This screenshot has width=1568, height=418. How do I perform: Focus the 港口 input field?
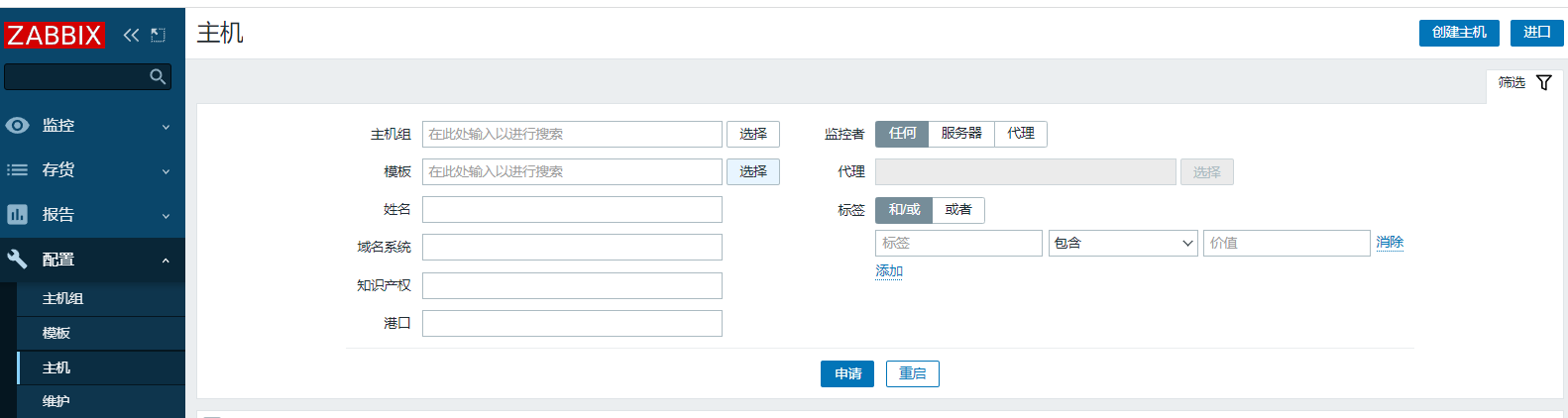pos(572,323)
